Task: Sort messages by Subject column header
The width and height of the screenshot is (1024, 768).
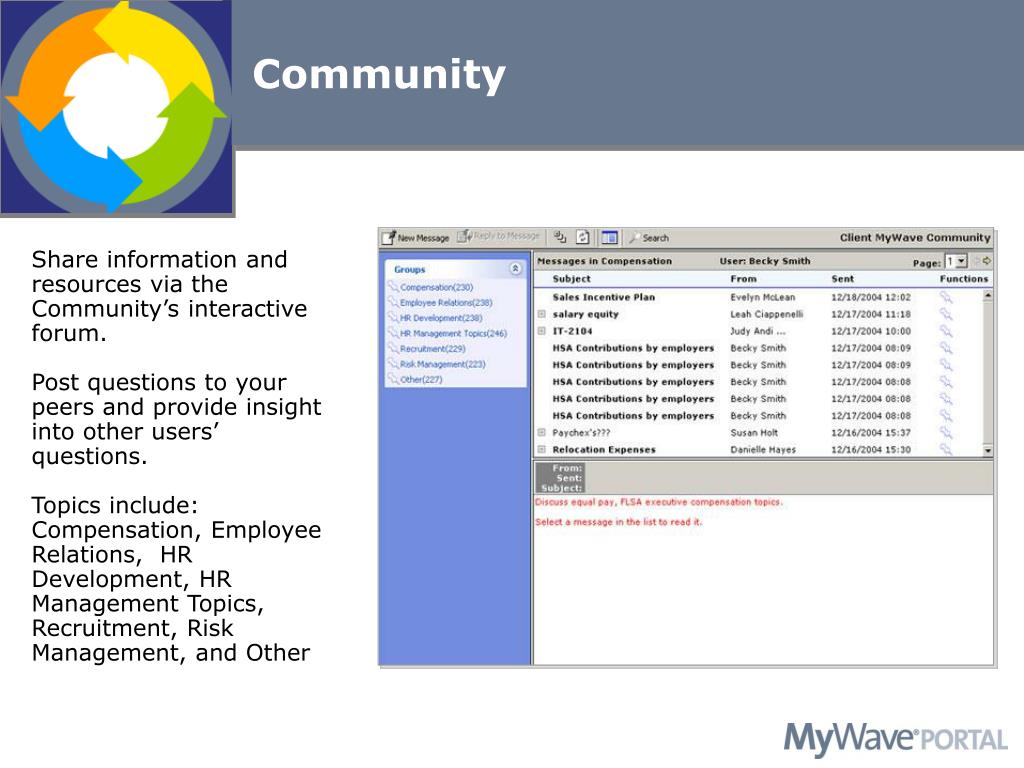Action: click(571, 279)
